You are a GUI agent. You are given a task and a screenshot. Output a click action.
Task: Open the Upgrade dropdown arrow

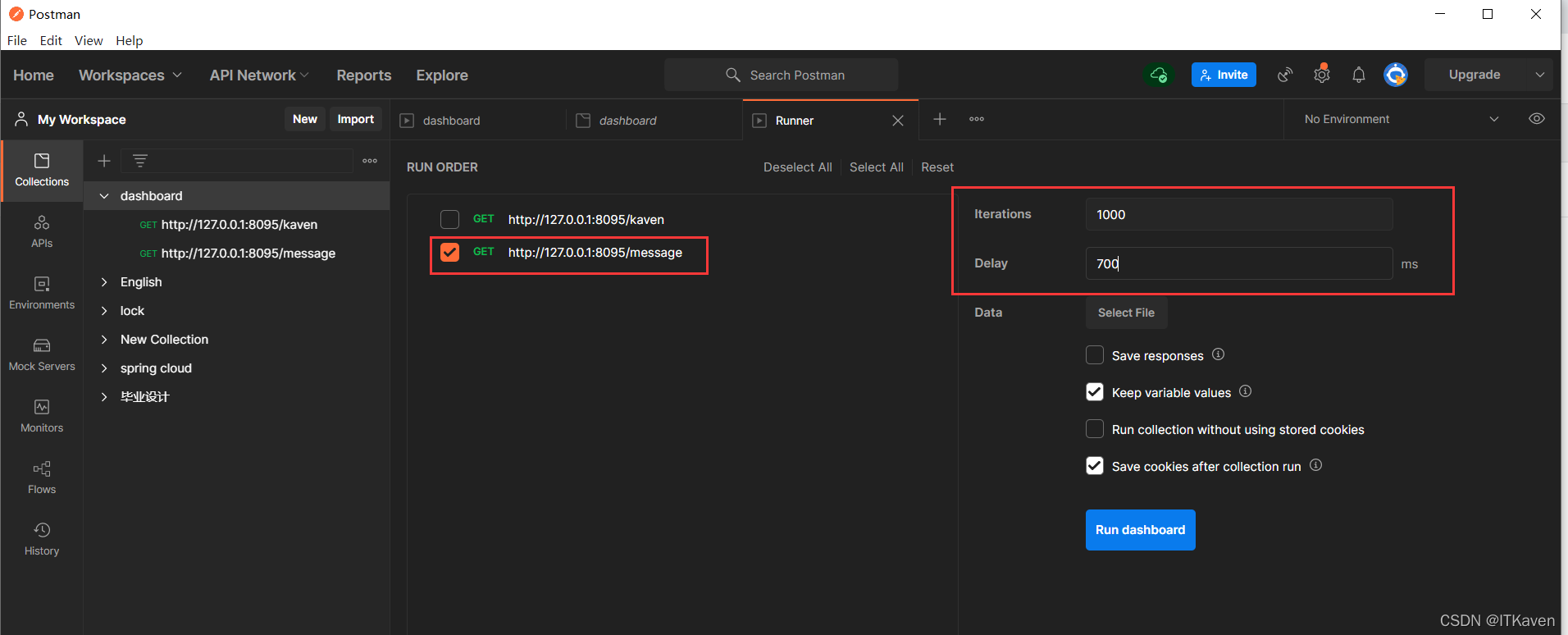tap(1540, 75)
